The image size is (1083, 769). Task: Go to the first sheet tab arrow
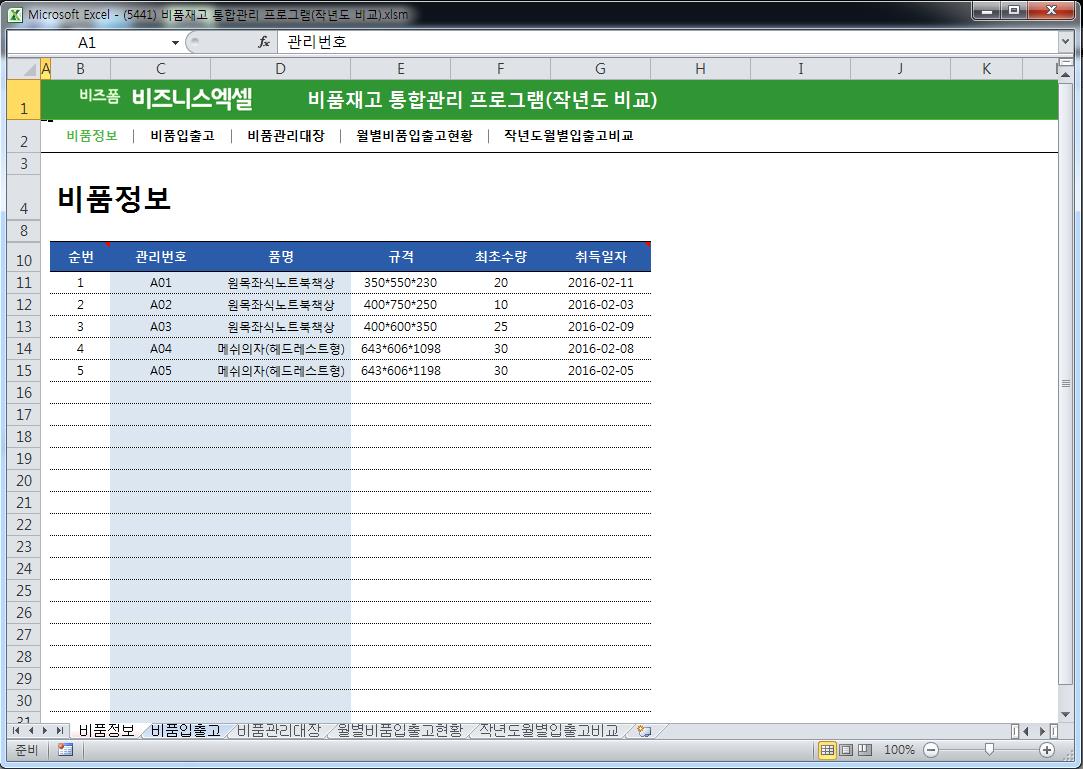[16, 731]
